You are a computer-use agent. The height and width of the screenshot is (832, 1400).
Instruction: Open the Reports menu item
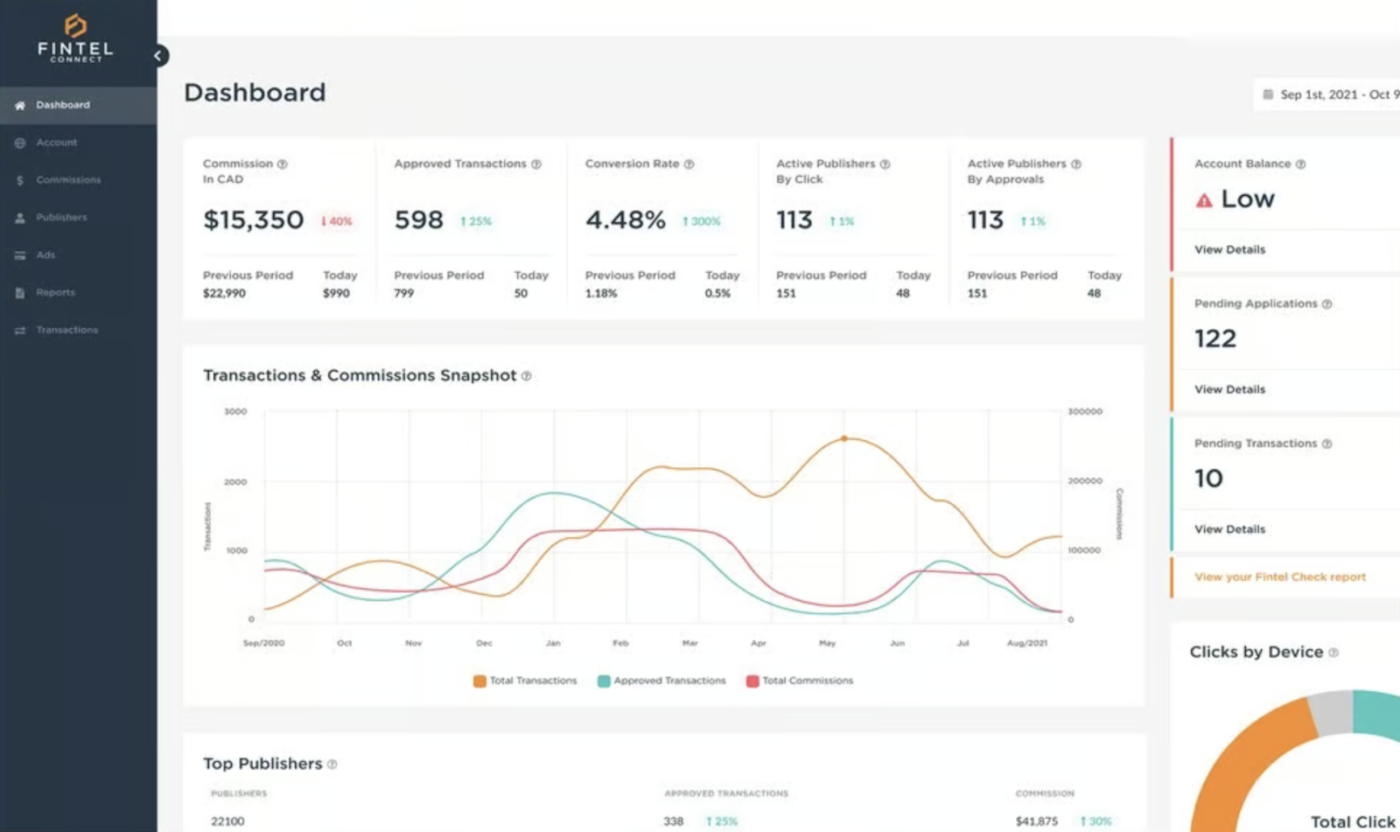click(x=78, y=293)
